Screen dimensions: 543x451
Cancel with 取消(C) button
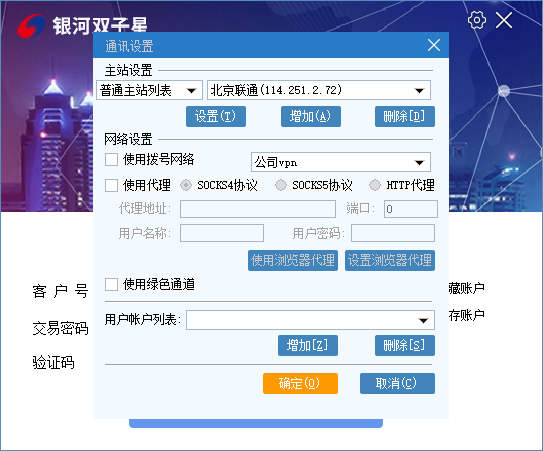tap(397, 383)
